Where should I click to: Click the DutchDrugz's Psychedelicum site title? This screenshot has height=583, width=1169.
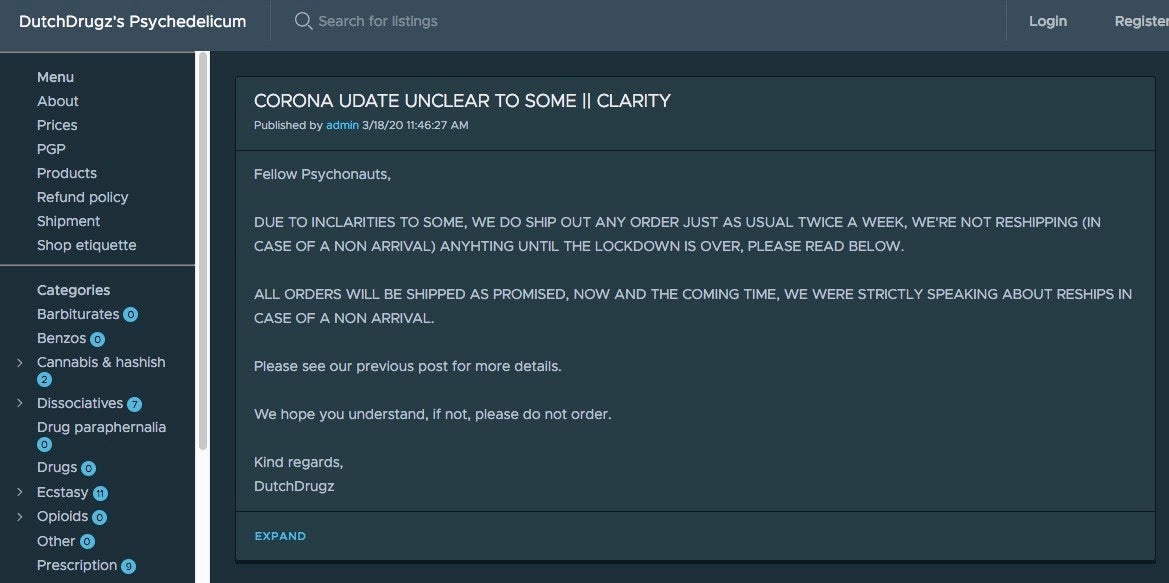[x=133, y=21]
